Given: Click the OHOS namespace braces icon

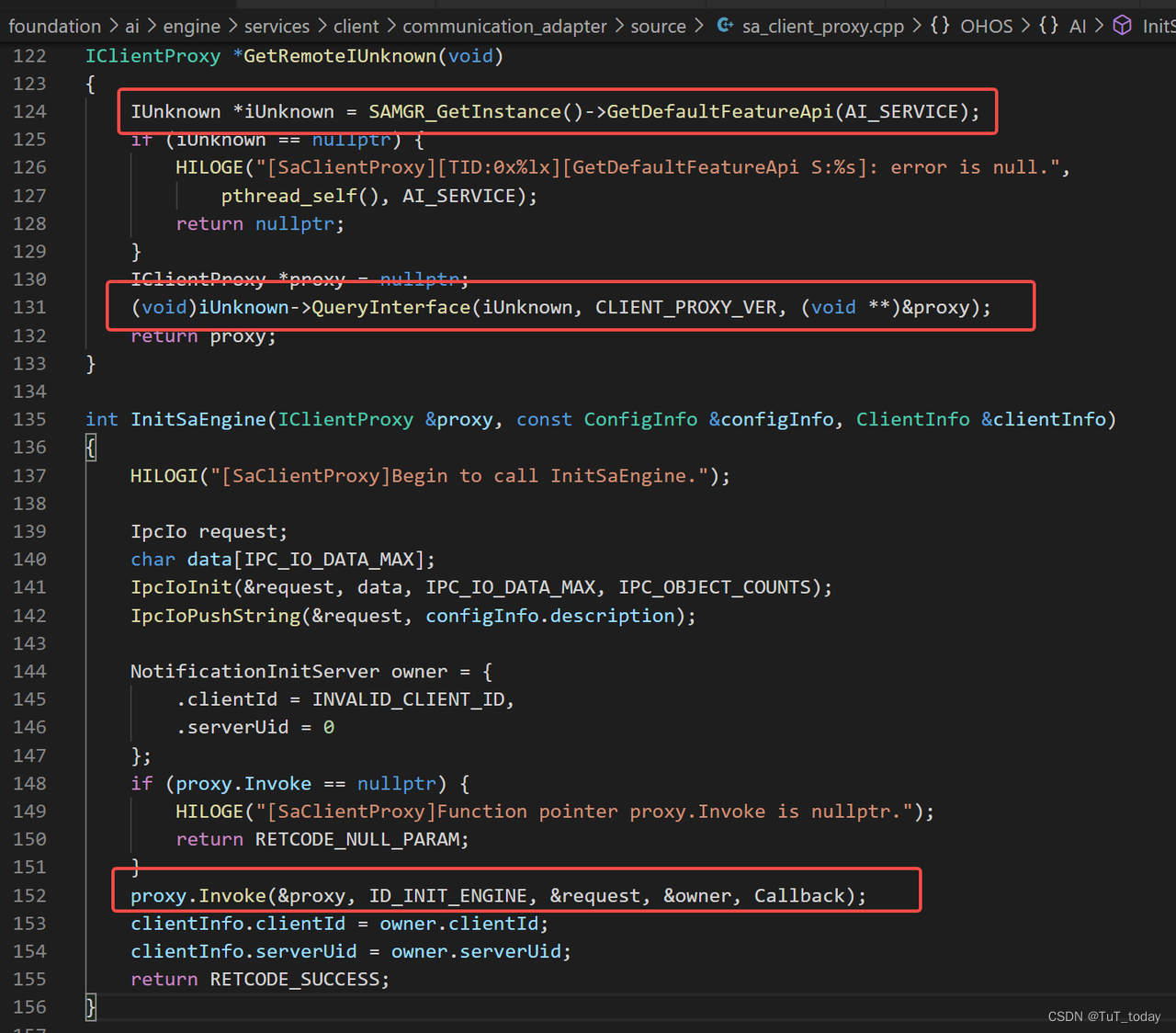Looking at the screenshot, I should (x=940, y=26).
